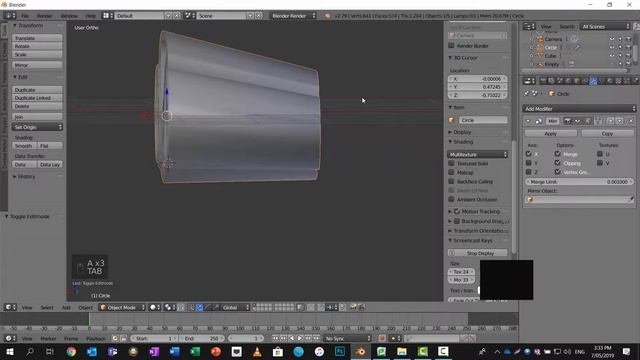Toggle the Textures U checkbox

pyautogui.click(x=600, y=154)
